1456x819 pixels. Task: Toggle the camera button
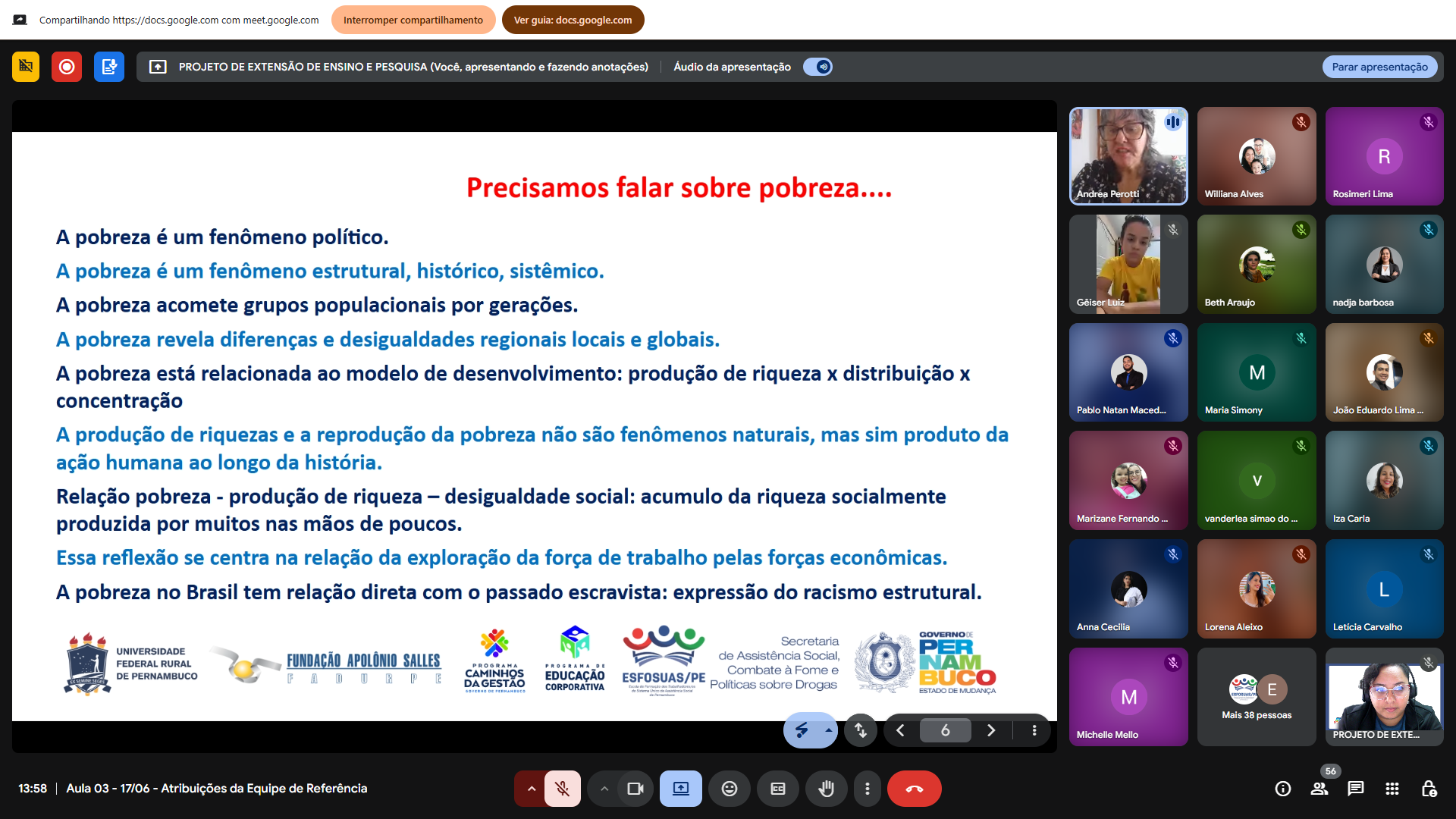tap(635, 789)
